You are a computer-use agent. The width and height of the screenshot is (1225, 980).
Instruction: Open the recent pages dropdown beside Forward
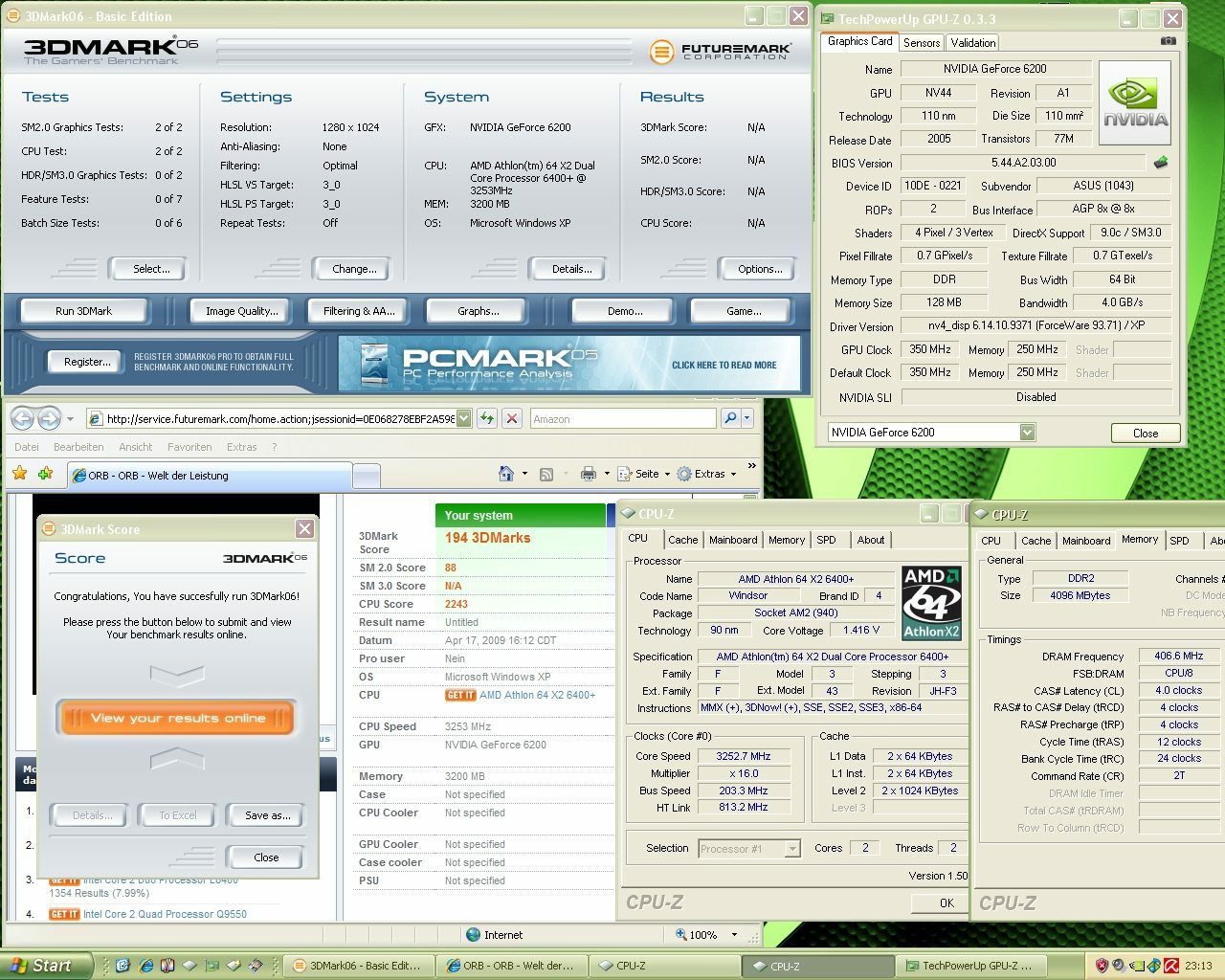(70, 418)
